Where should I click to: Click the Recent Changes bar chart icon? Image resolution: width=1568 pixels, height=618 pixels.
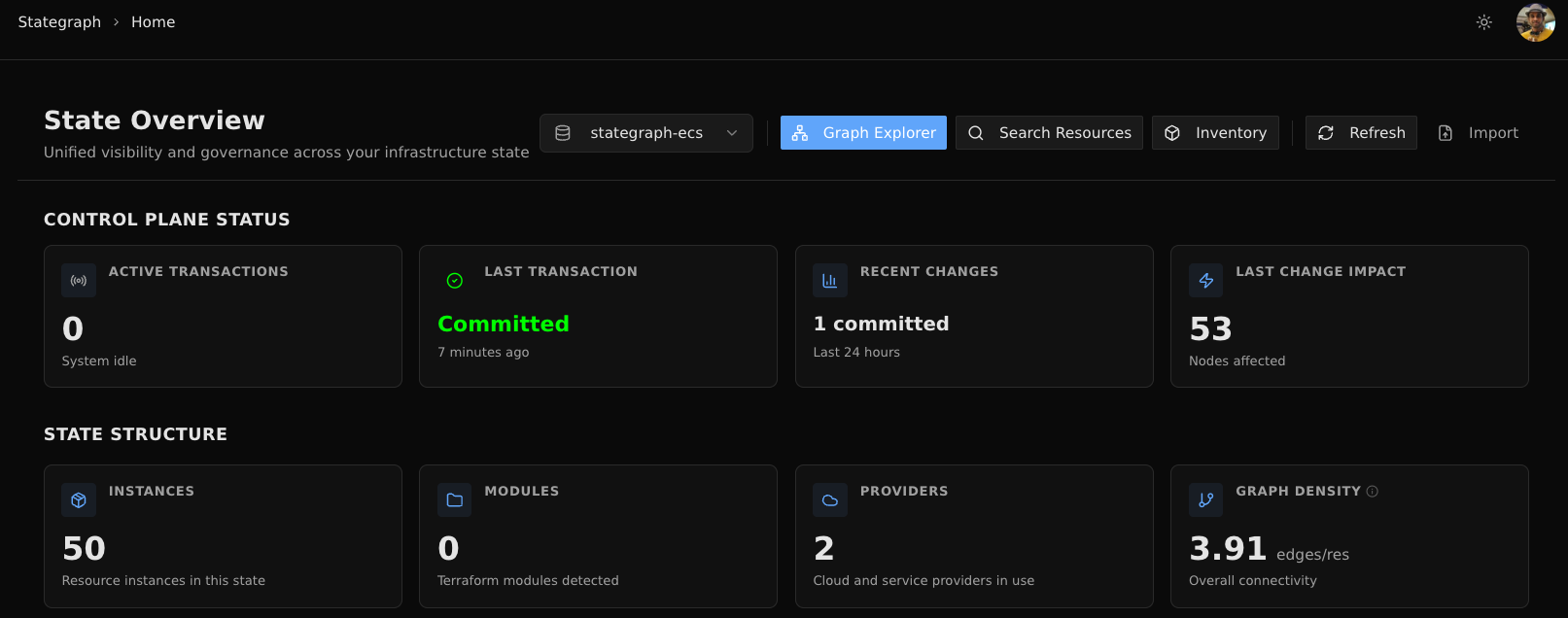click(829, 281)
